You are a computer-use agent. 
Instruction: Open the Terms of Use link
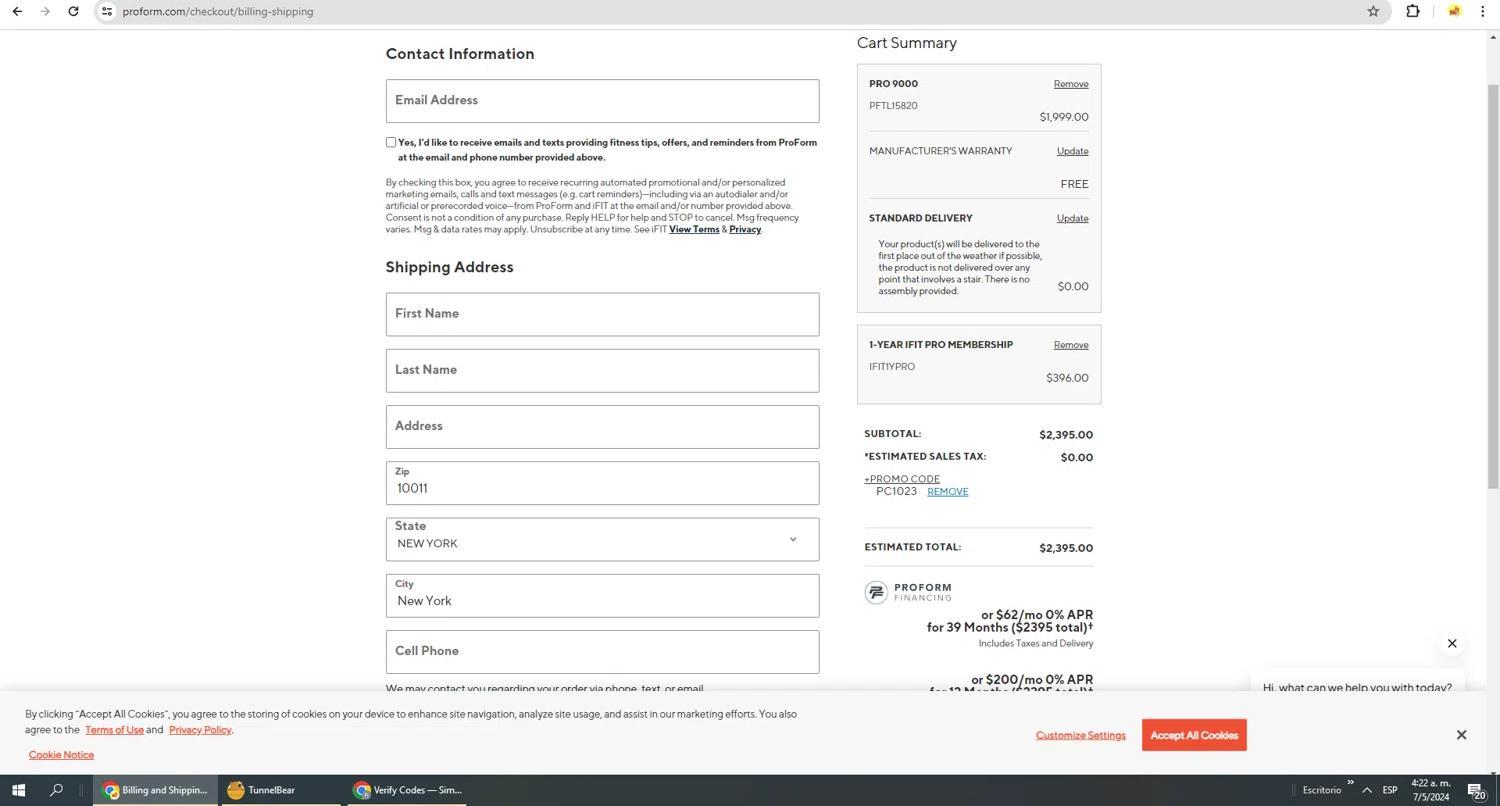pyautogui.click(x=114, y=730)
